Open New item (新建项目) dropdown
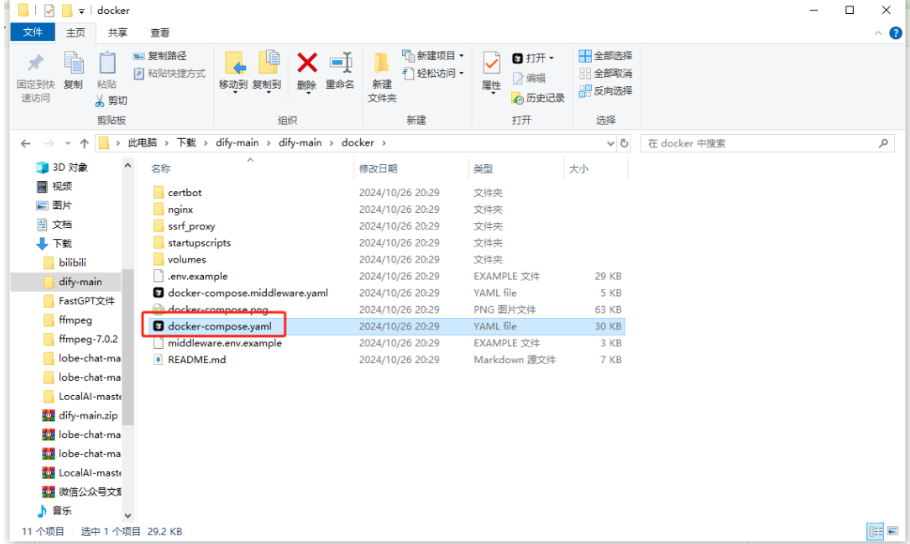This screenshot has height=544, width=910. [433, 56]
